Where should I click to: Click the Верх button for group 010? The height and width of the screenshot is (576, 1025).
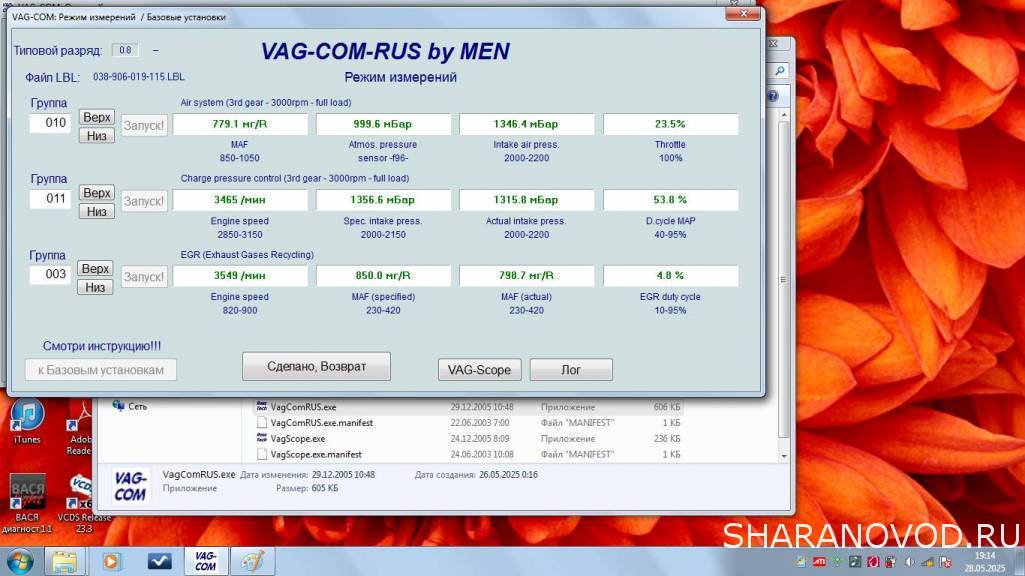pos(96,117)
